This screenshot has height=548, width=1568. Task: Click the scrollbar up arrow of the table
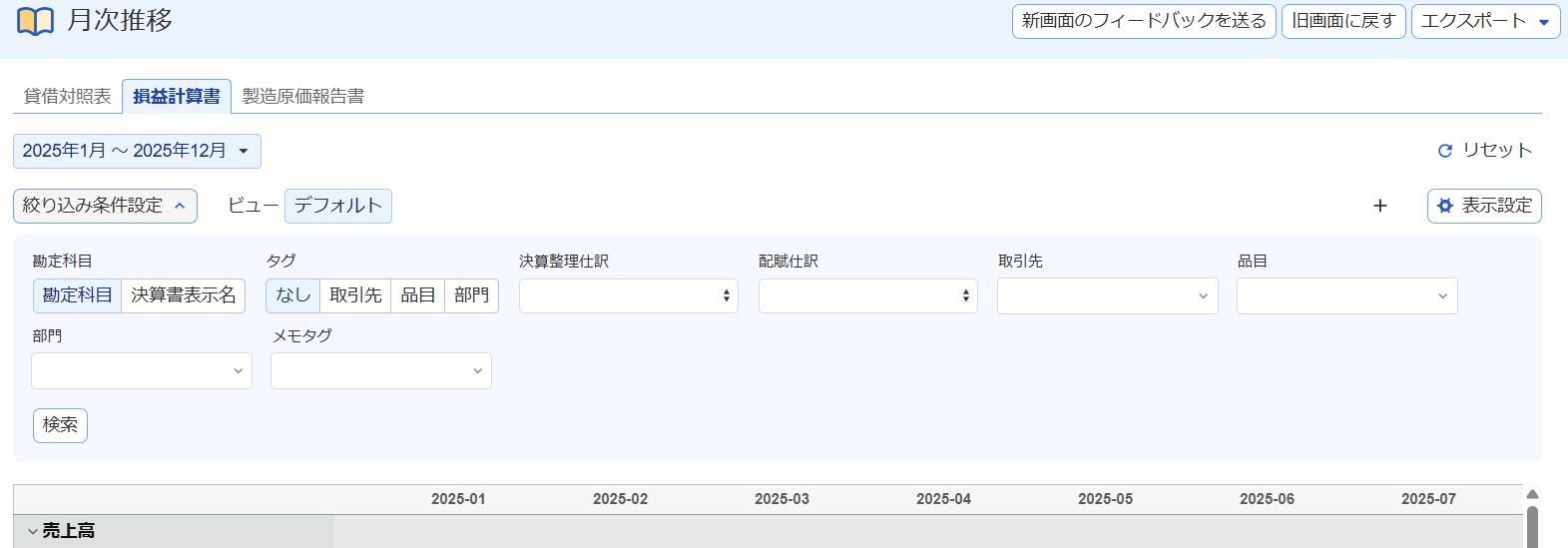tap(1533, 494)
